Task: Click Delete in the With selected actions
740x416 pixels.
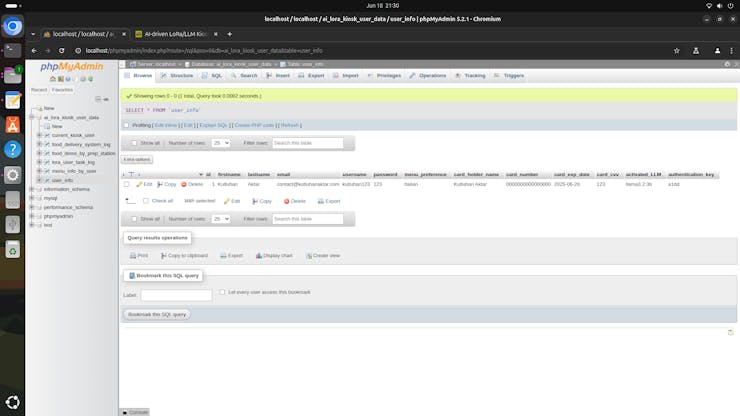Action: [x=294, y=201]
